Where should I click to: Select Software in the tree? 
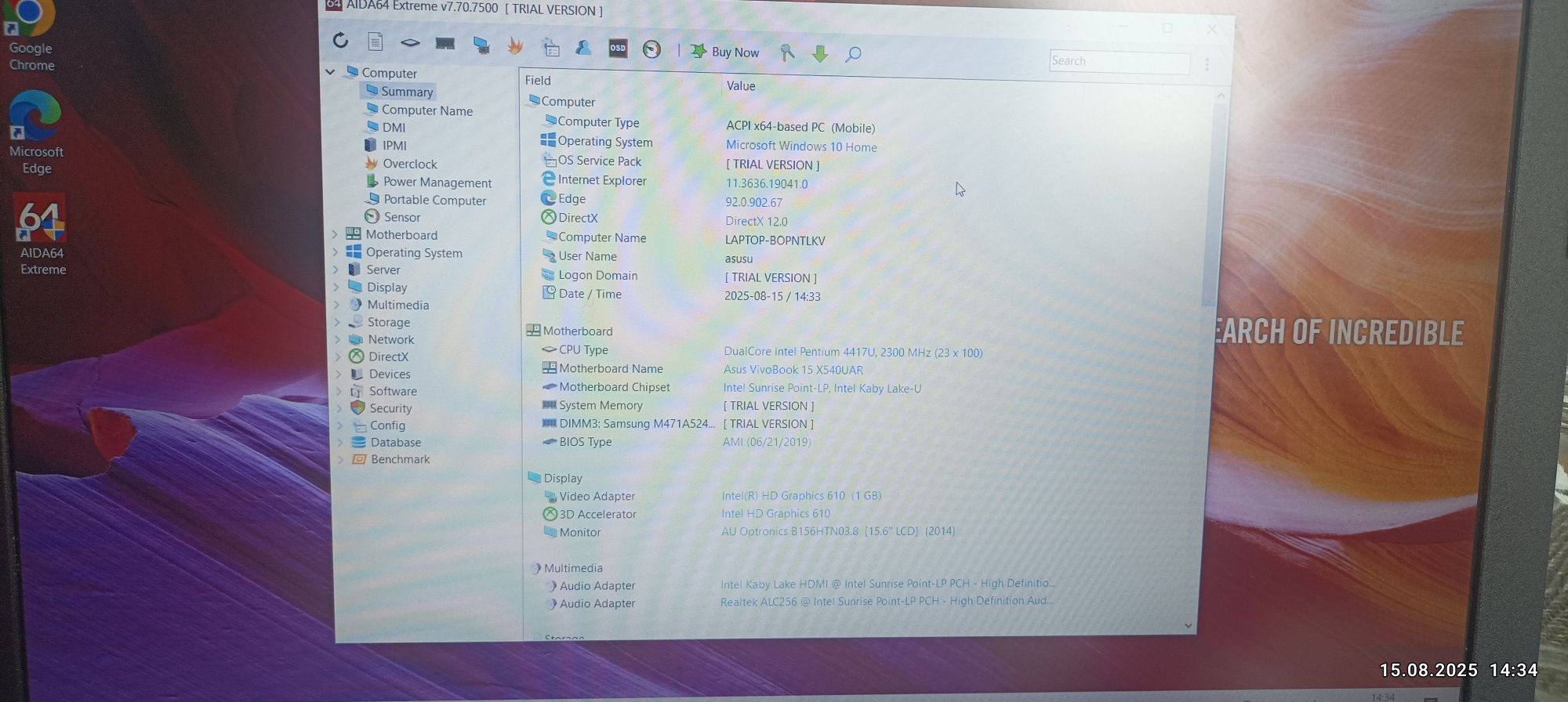pyautogui.click(x=393, y=392)
